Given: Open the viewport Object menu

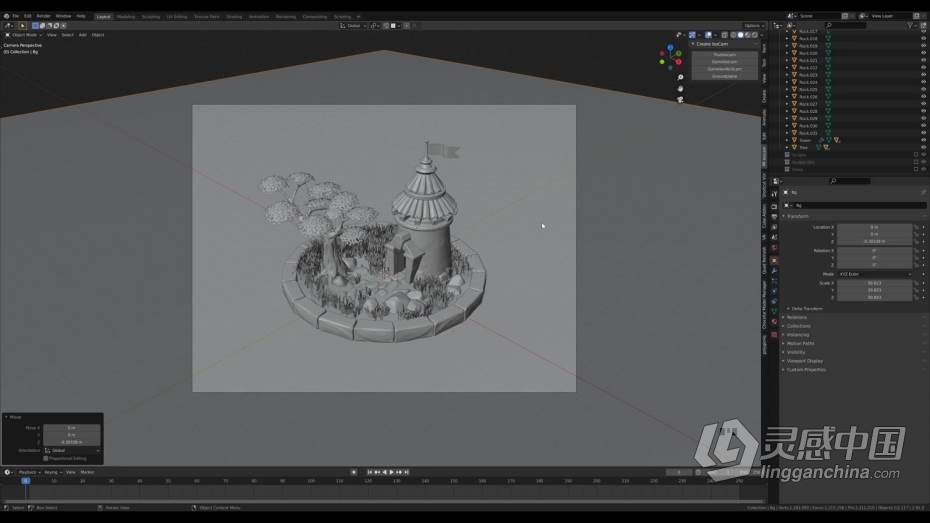Looking at the screenshot, I should pos(98,35).
